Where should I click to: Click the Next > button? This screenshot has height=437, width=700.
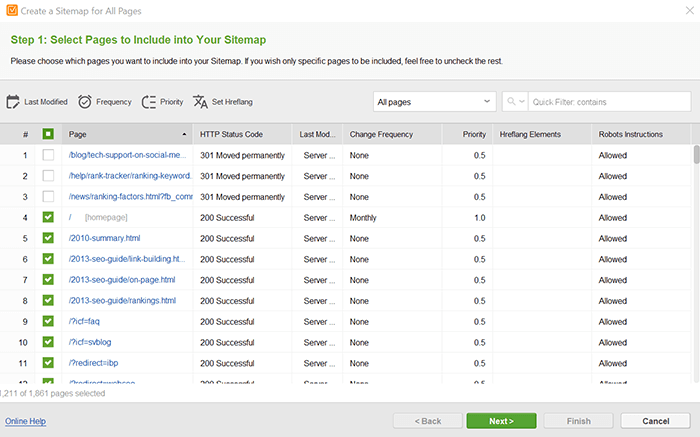[x=501, y=421]
